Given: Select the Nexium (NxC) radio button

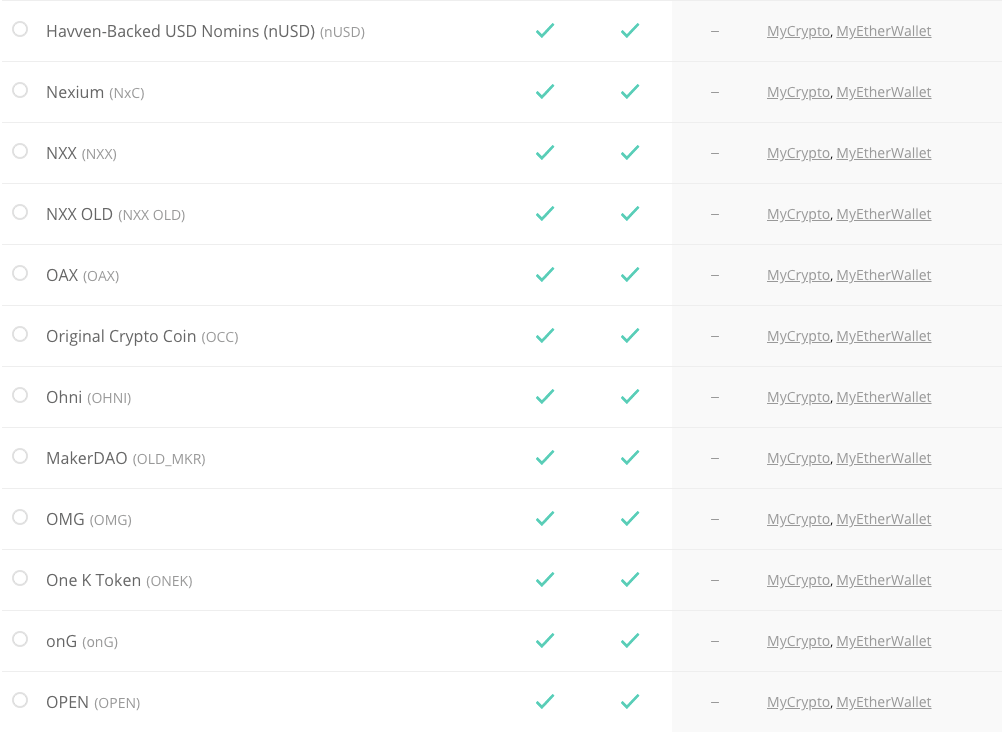Looking at the screenshot, I should click(x=20, y=90).
